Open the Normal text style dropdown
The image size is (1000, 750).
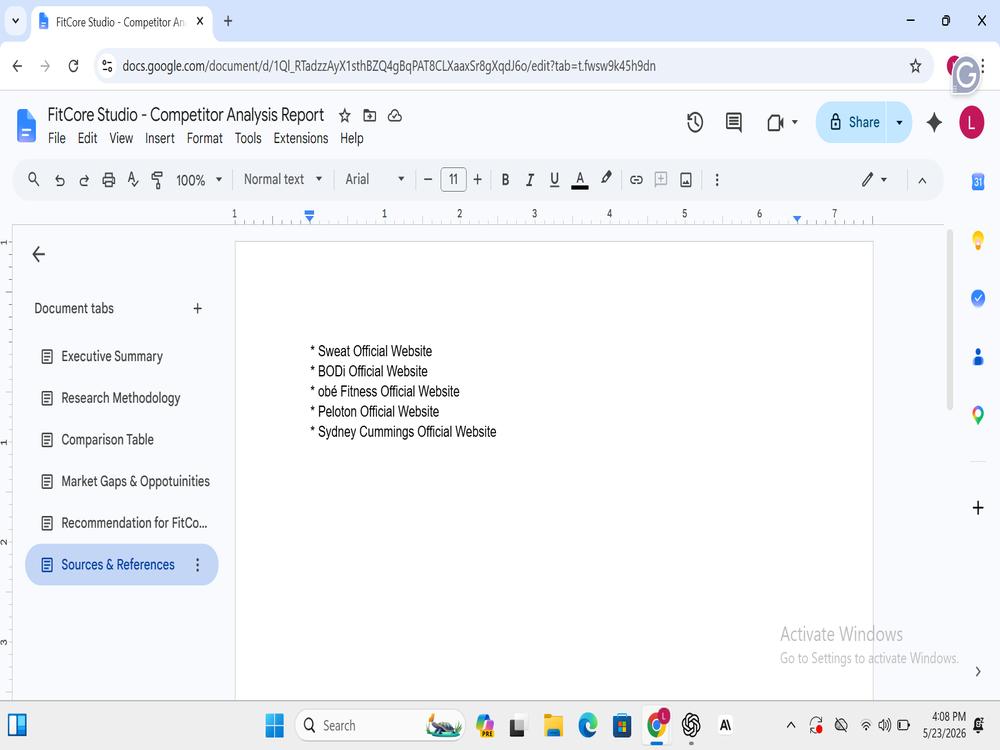point(283,179)
